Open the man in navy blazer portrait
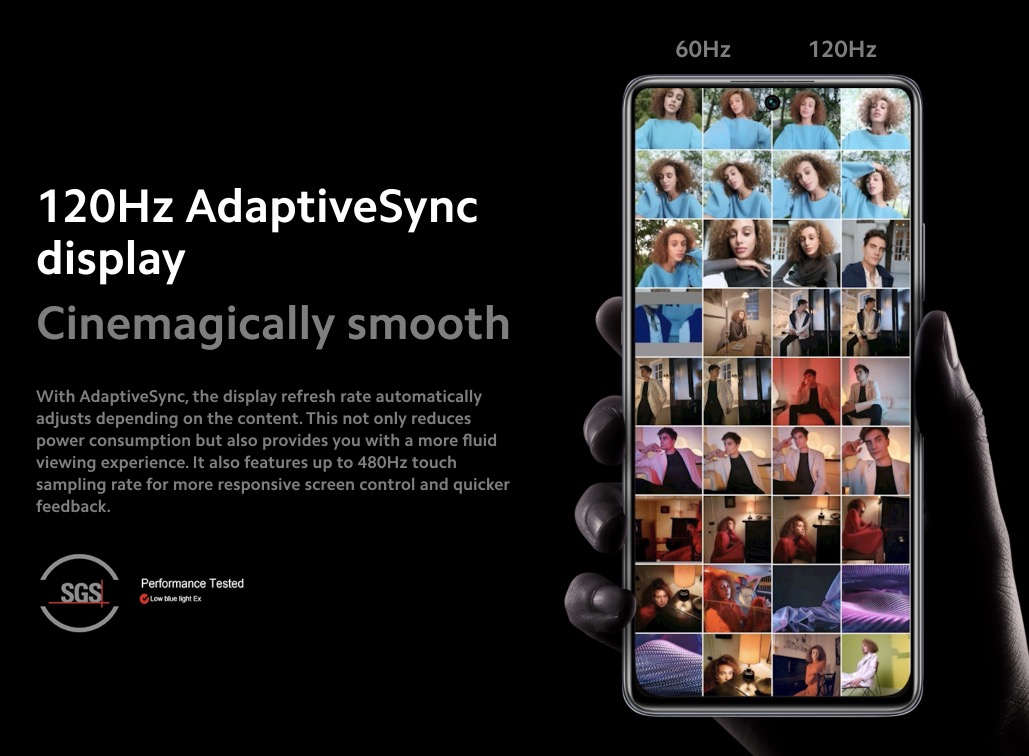 (x=876, y=254)
